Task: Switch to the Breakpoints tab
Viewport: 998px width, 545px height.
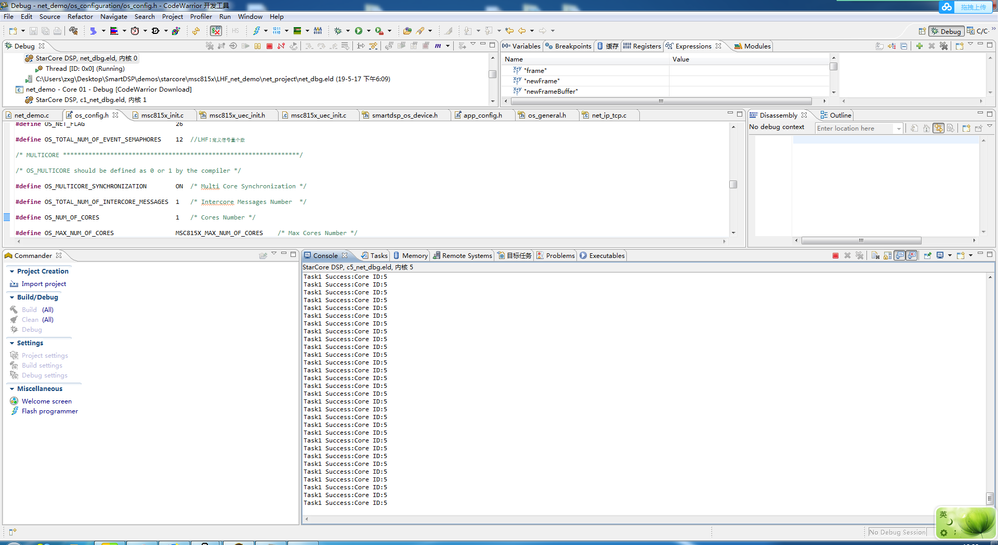Action: 568,46
